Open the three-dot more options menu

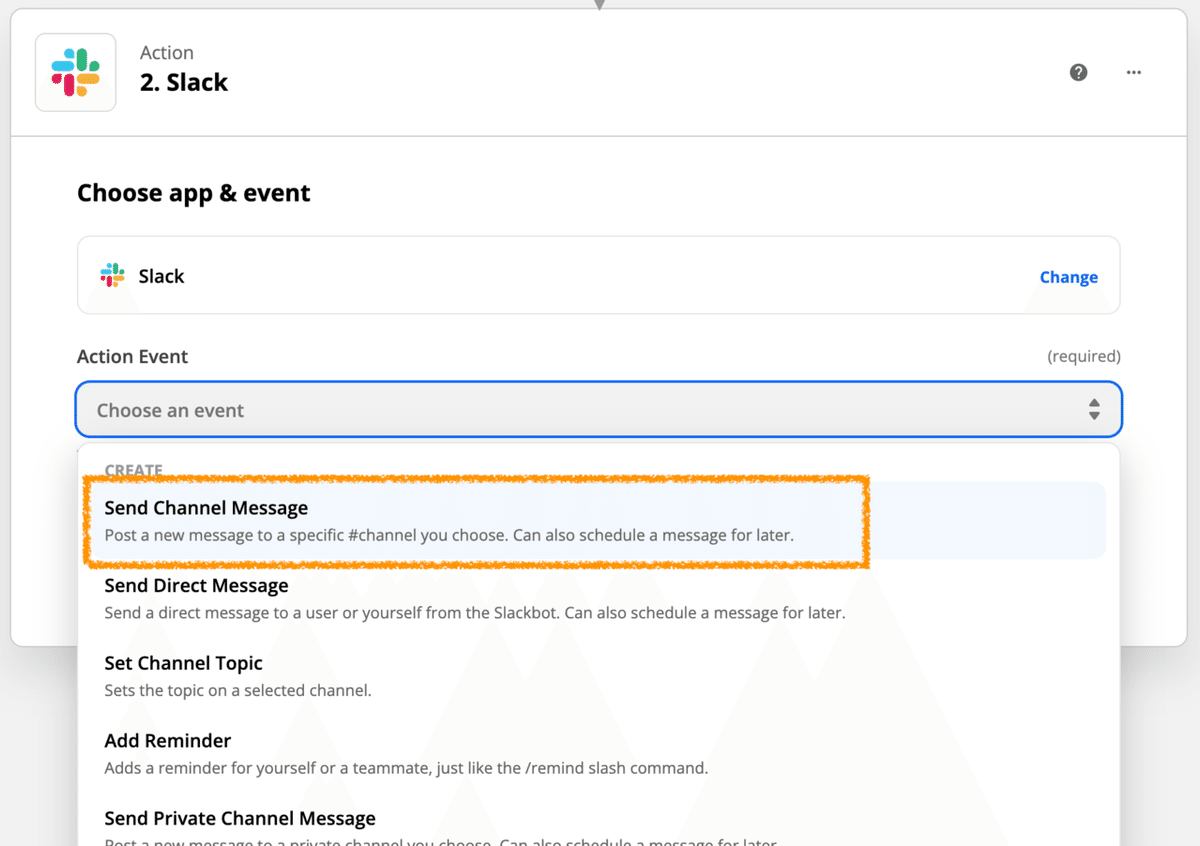point(1133,72)
